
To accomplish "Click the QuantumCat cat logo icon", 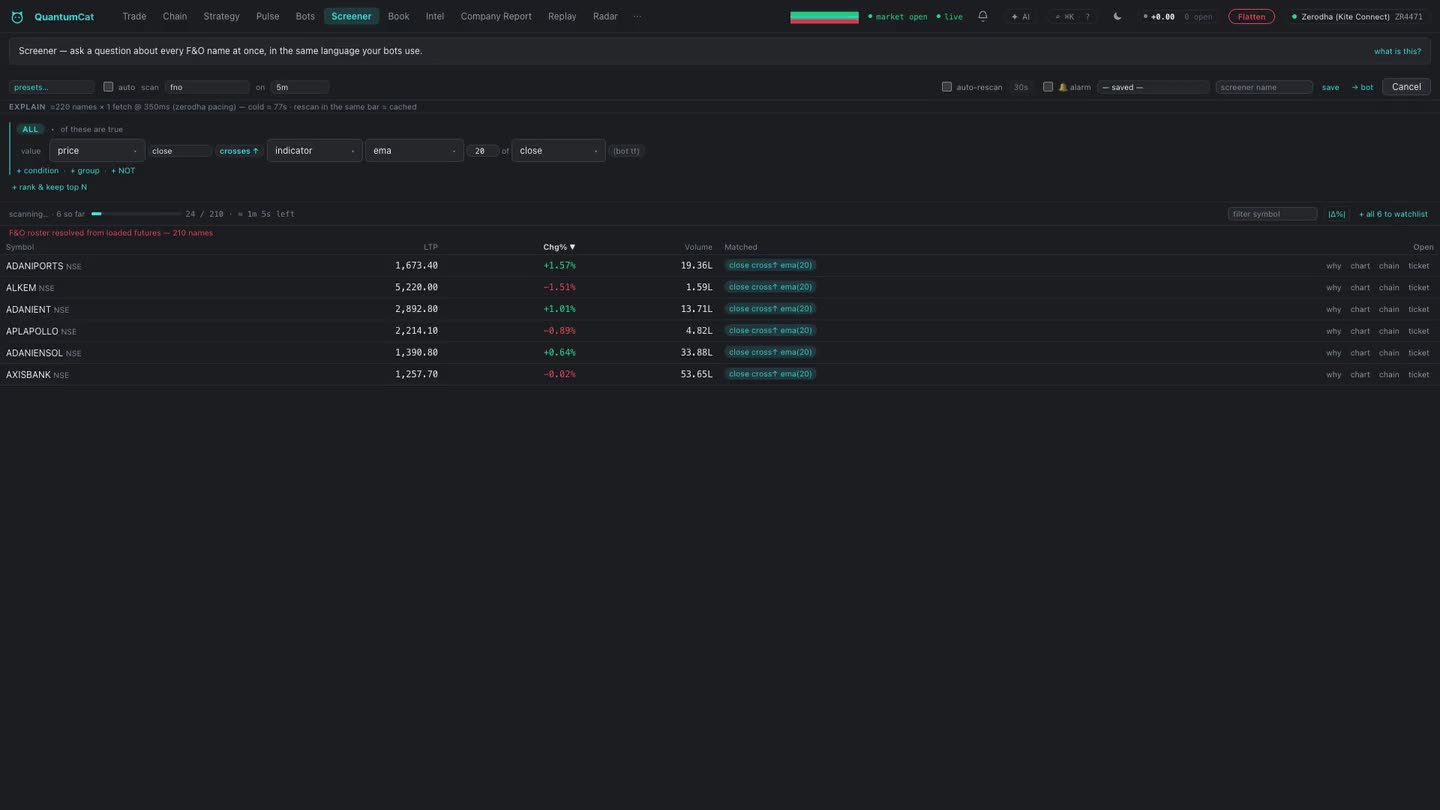I will [x=17, y=17].
